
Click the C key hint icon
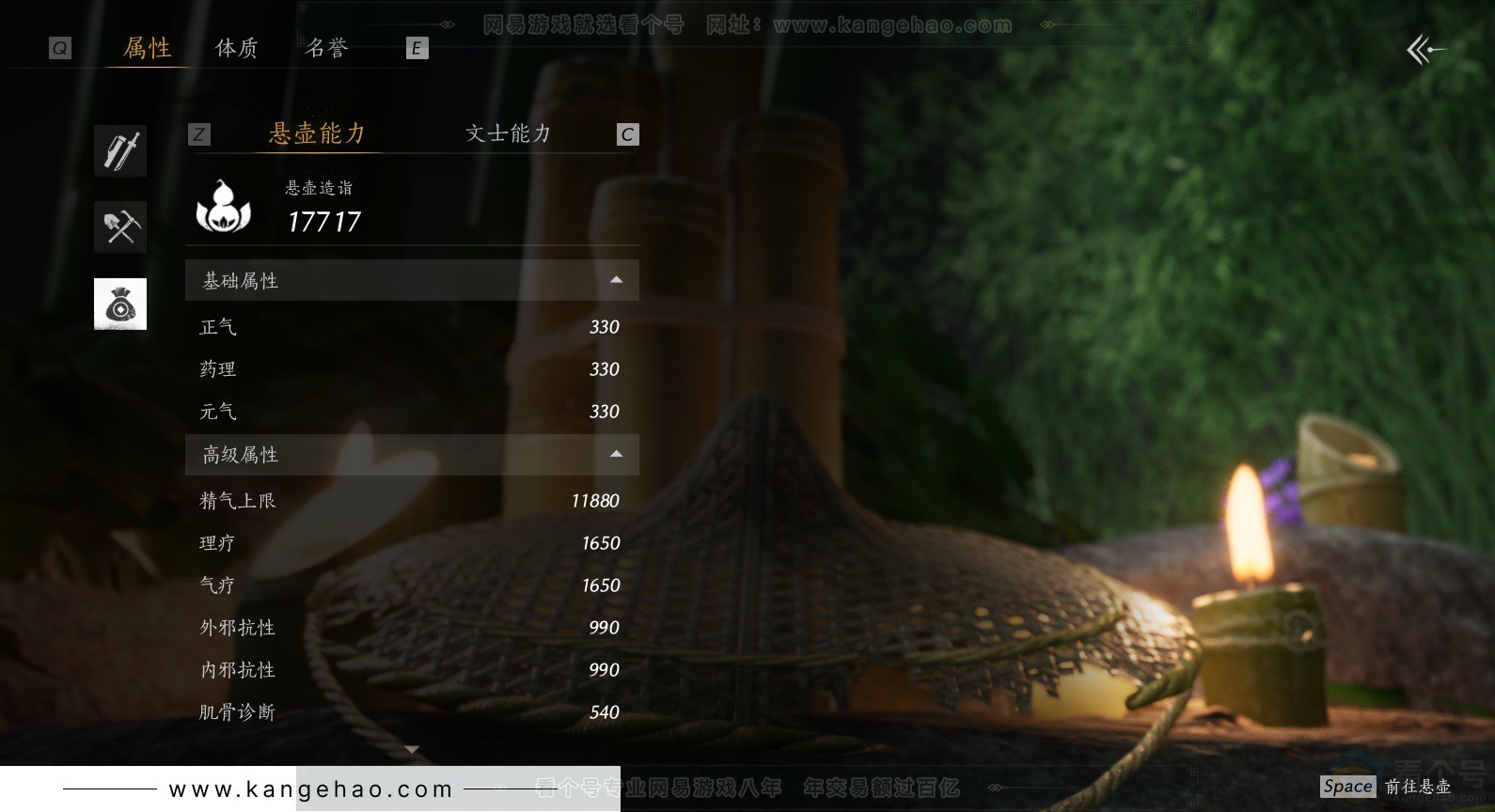click(627, 134)
